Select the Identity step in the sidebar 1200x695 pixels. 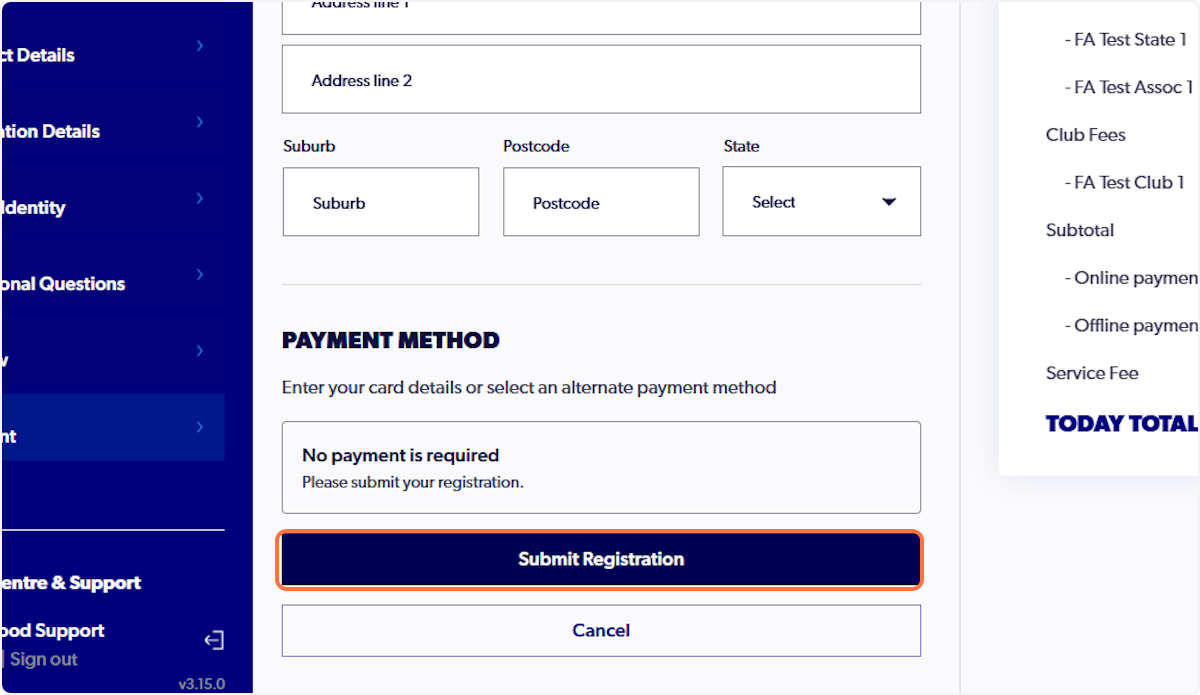click(60, 207)
